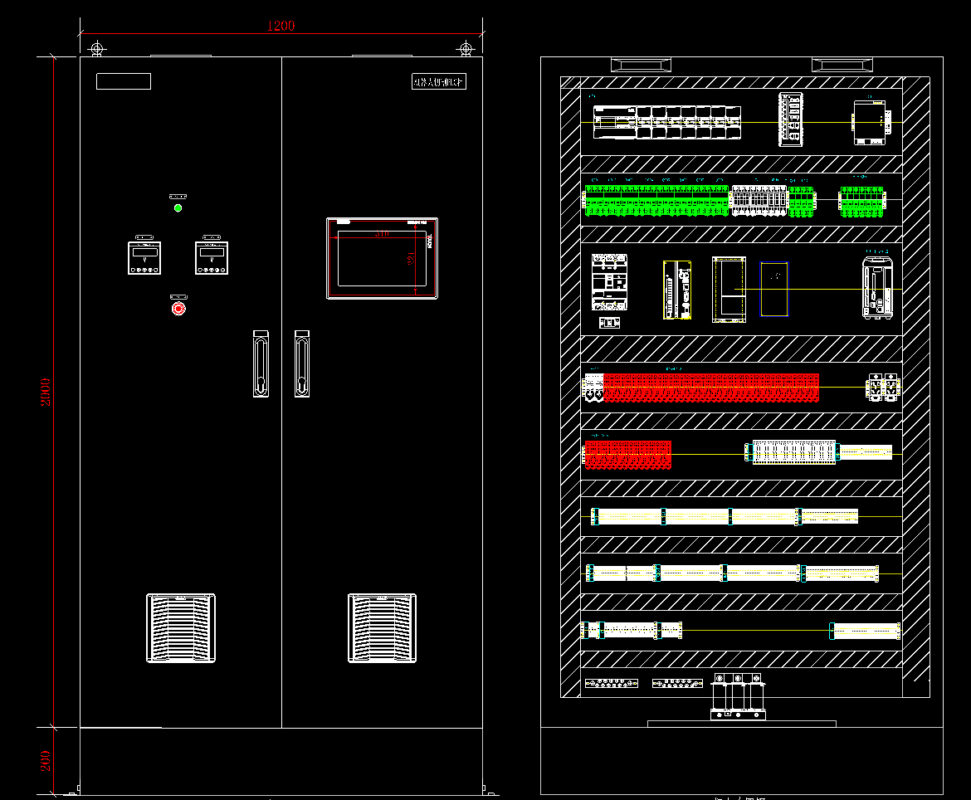The height and width of the screenshot is (800, 971).
Task: Select the power supply unit at top right
Action: point(871,123)
